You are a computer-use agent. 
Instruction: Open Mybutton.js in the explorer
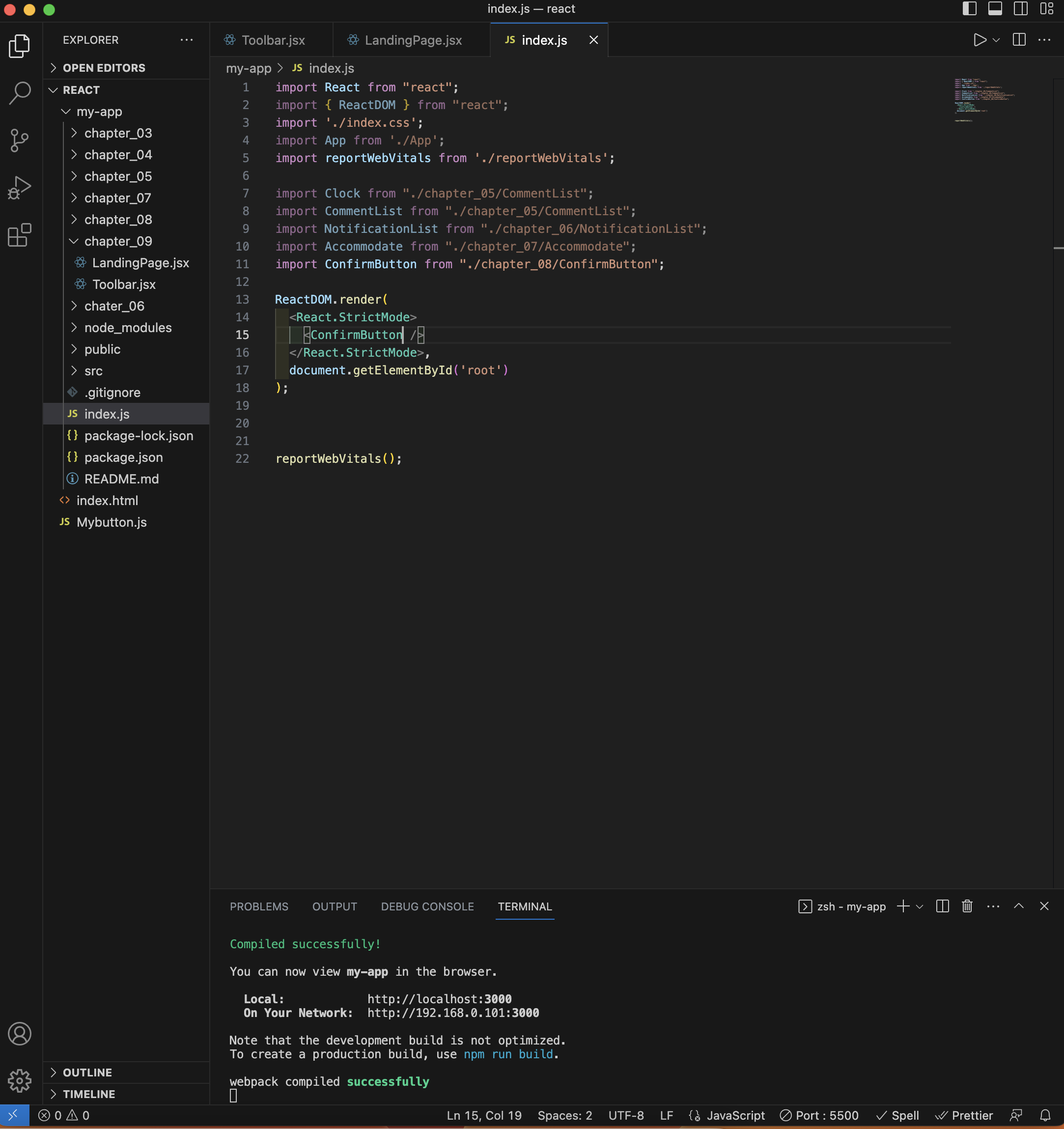(126, 522)
